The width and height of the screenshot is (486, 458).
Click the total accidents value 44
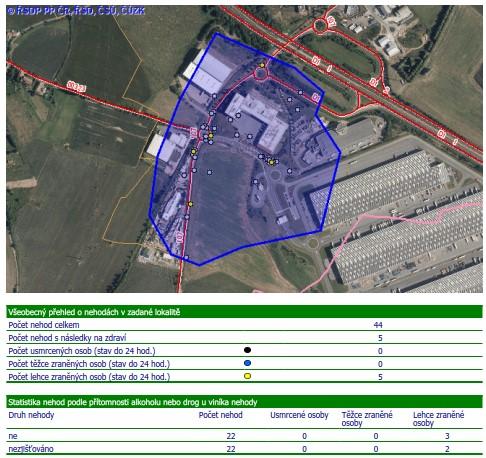point(378,325)
